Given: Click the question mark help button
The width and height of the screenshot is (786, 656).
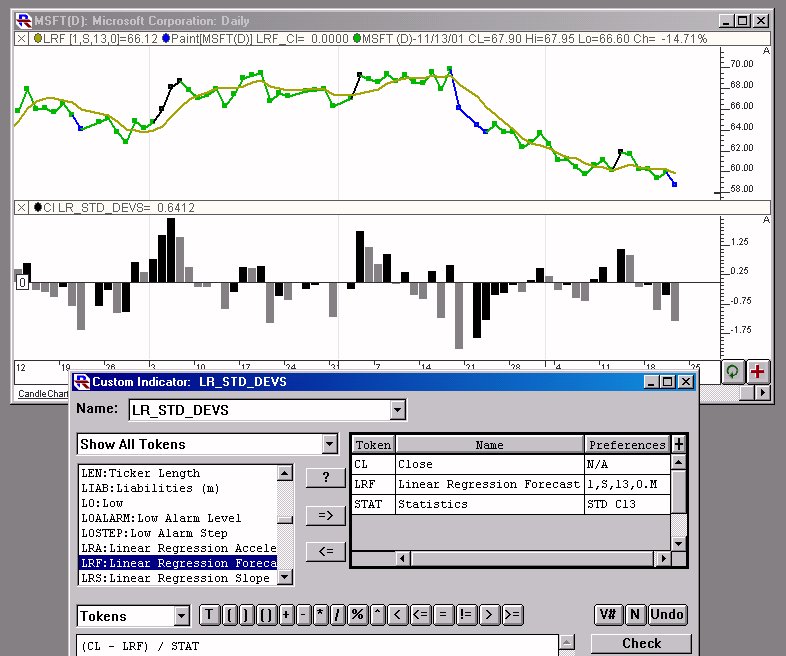Looking at the screenshot, I should click(325, 477).
